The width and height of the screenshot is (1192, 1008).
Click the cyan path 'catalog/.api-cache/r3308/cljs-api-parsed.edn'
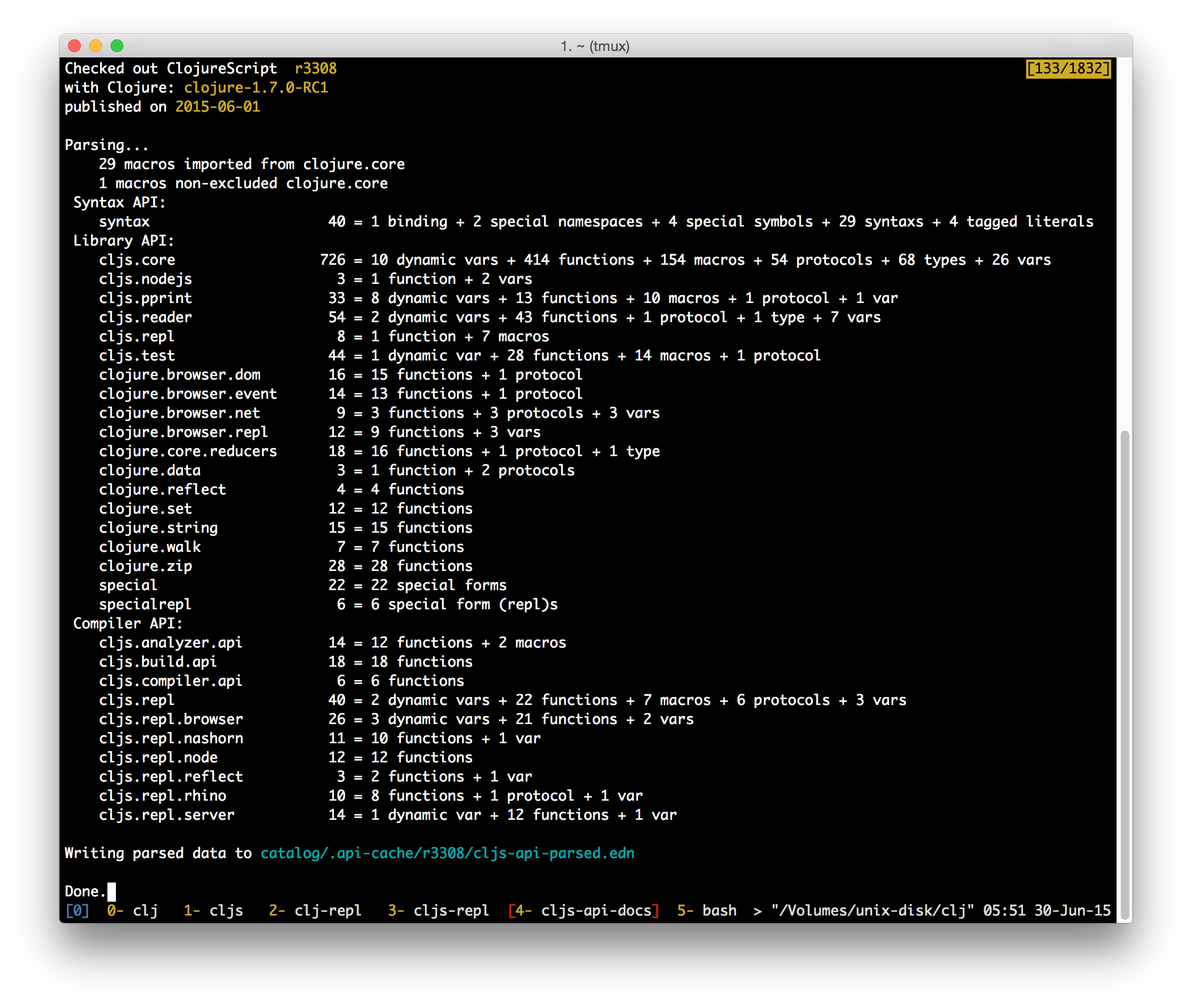(x=448, y=853)
